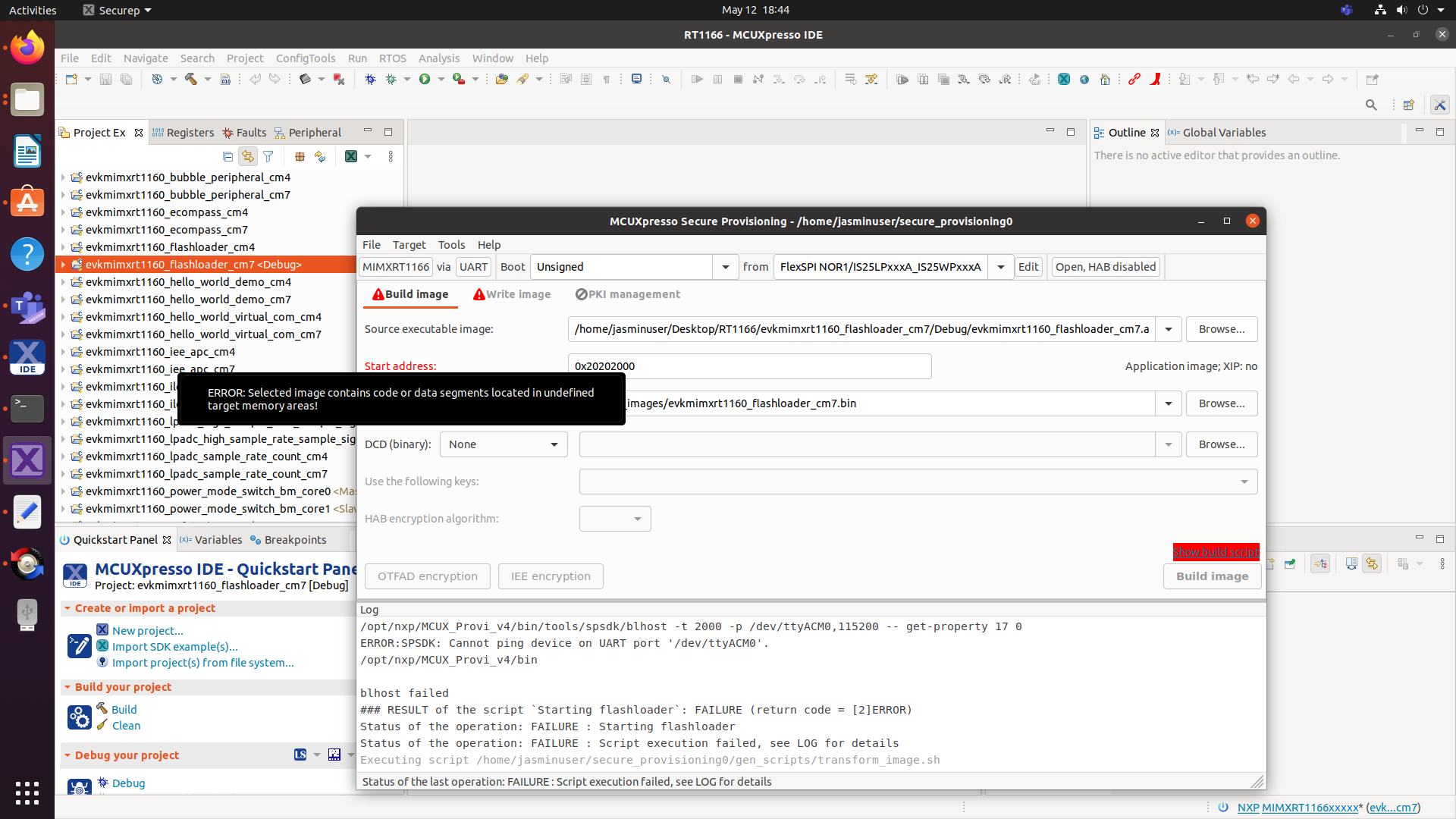Click Collapse All in Project Explorer
1456x819 pixels.
[x=227, y=157]
